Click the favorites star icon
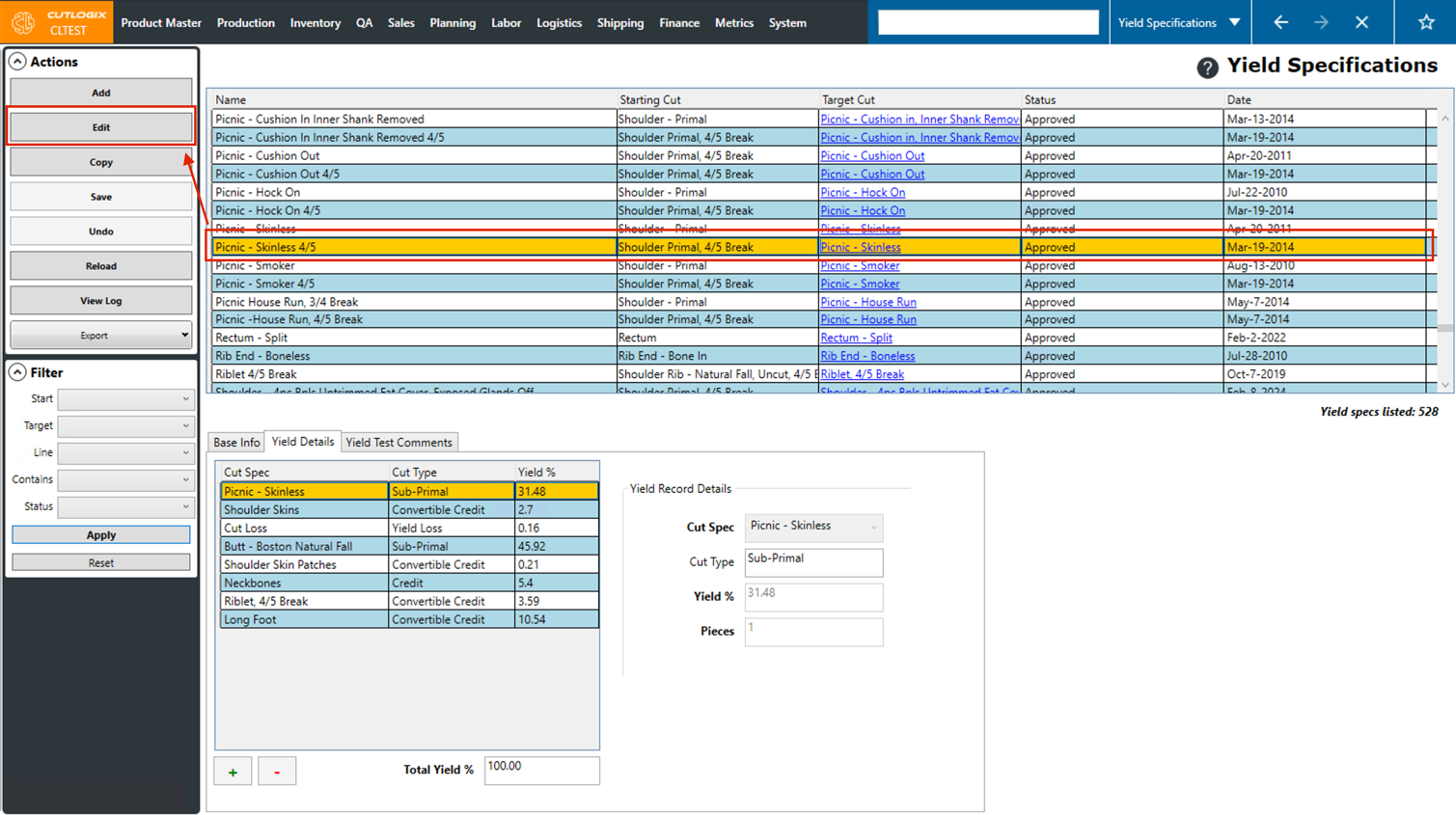Screen dimensions: 1456x815 1425,22
